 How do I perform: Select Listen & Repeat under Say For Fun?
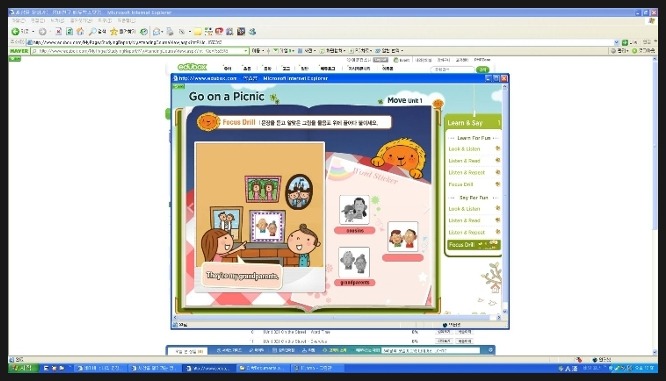pos(466,232)
